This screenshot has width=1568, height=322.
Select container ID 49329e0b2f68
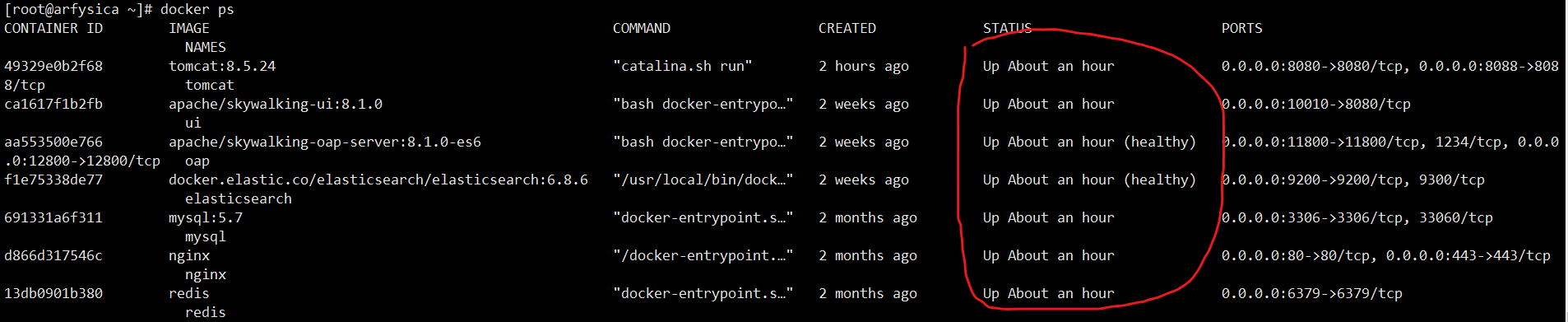point(53,67)
